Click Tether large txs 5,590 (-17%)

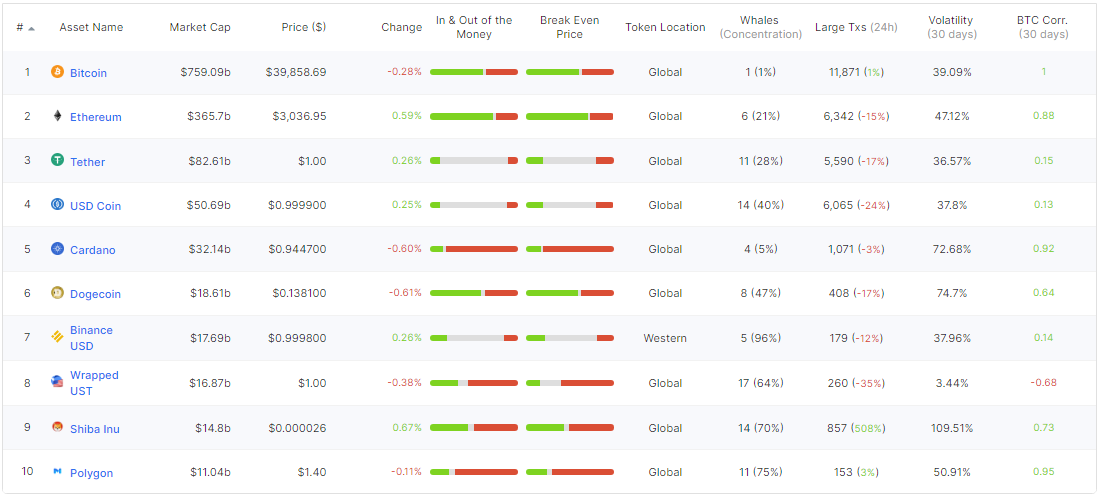point(856,161)
